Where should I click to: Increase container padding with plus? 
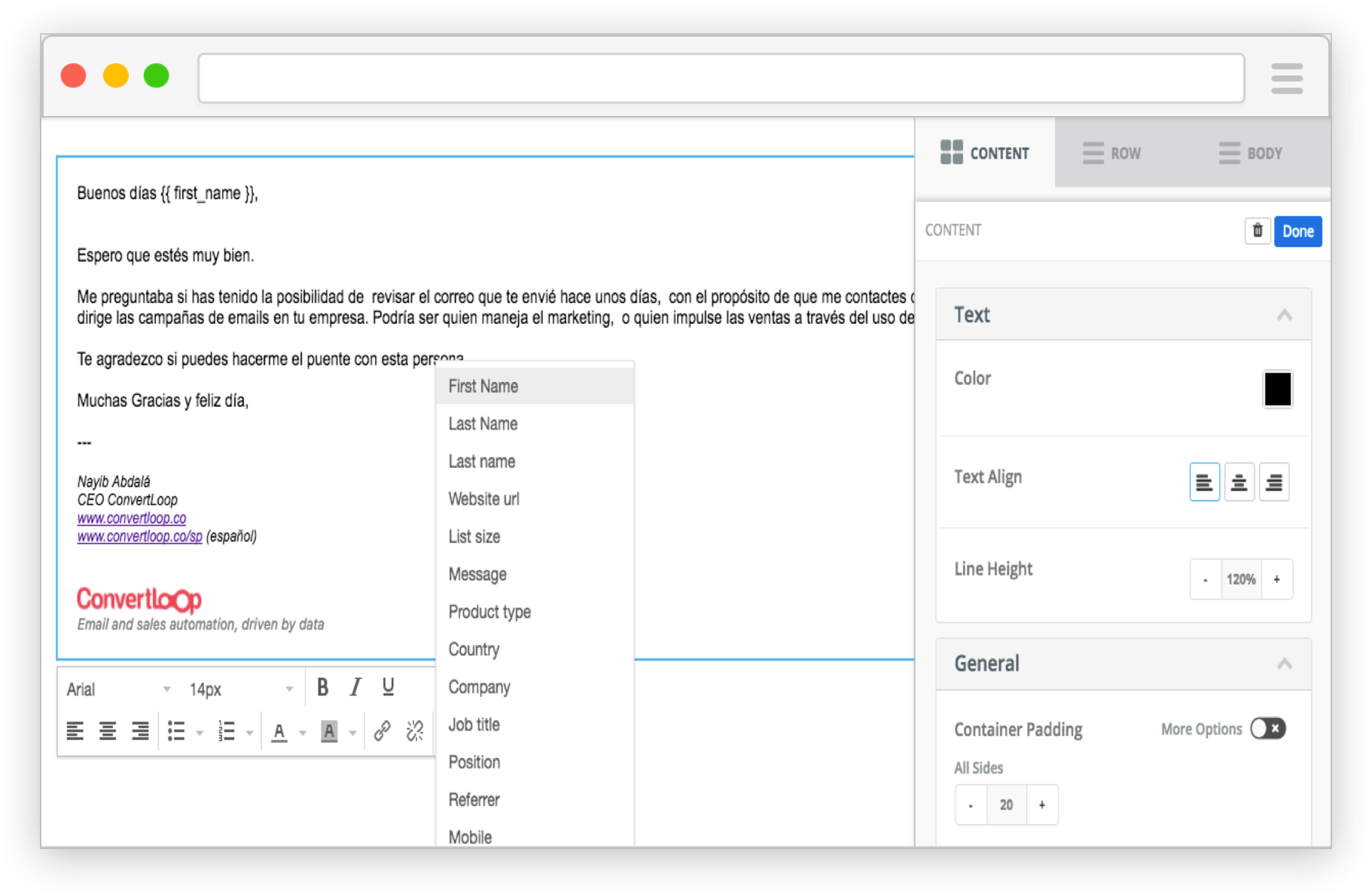(x=1042, y=805)
